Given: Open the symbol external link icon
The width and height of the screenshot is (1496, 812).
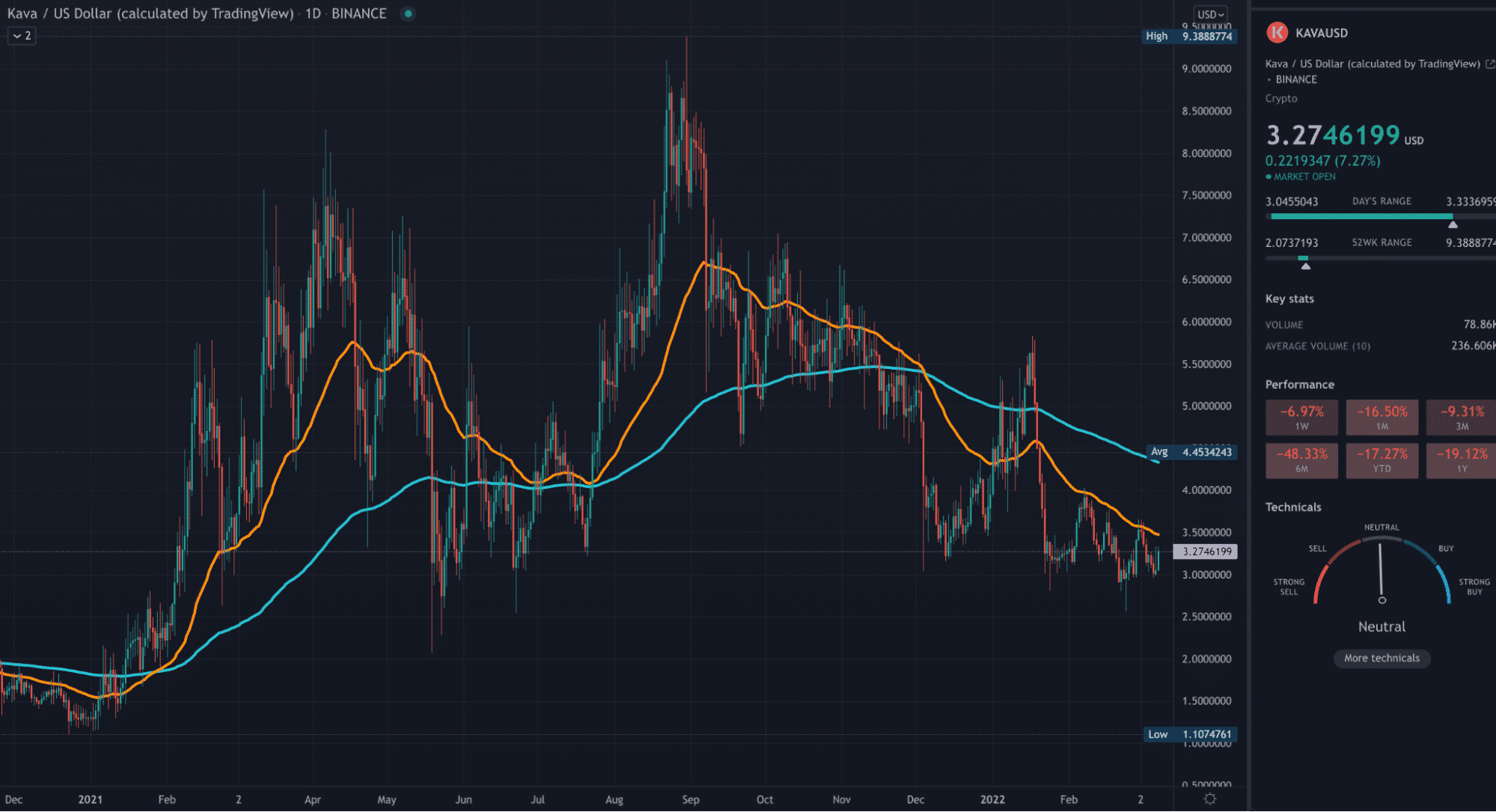Looking at the screenshot, I should pyautogui.click(x=1490, y=64).
